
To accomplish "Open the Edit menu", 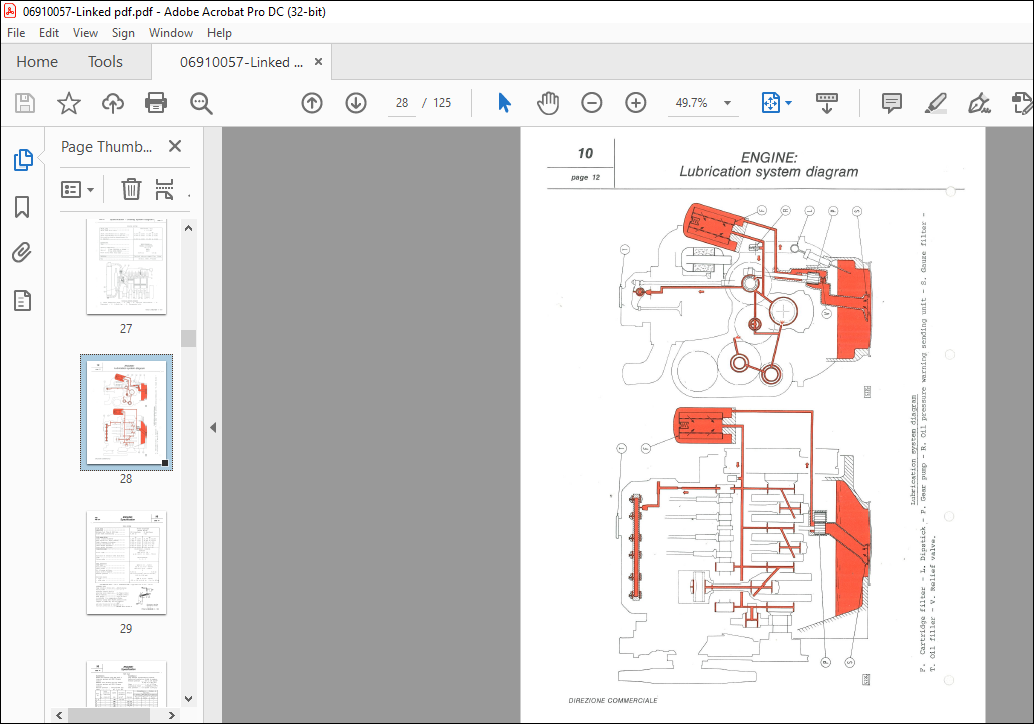I will 49,32.
